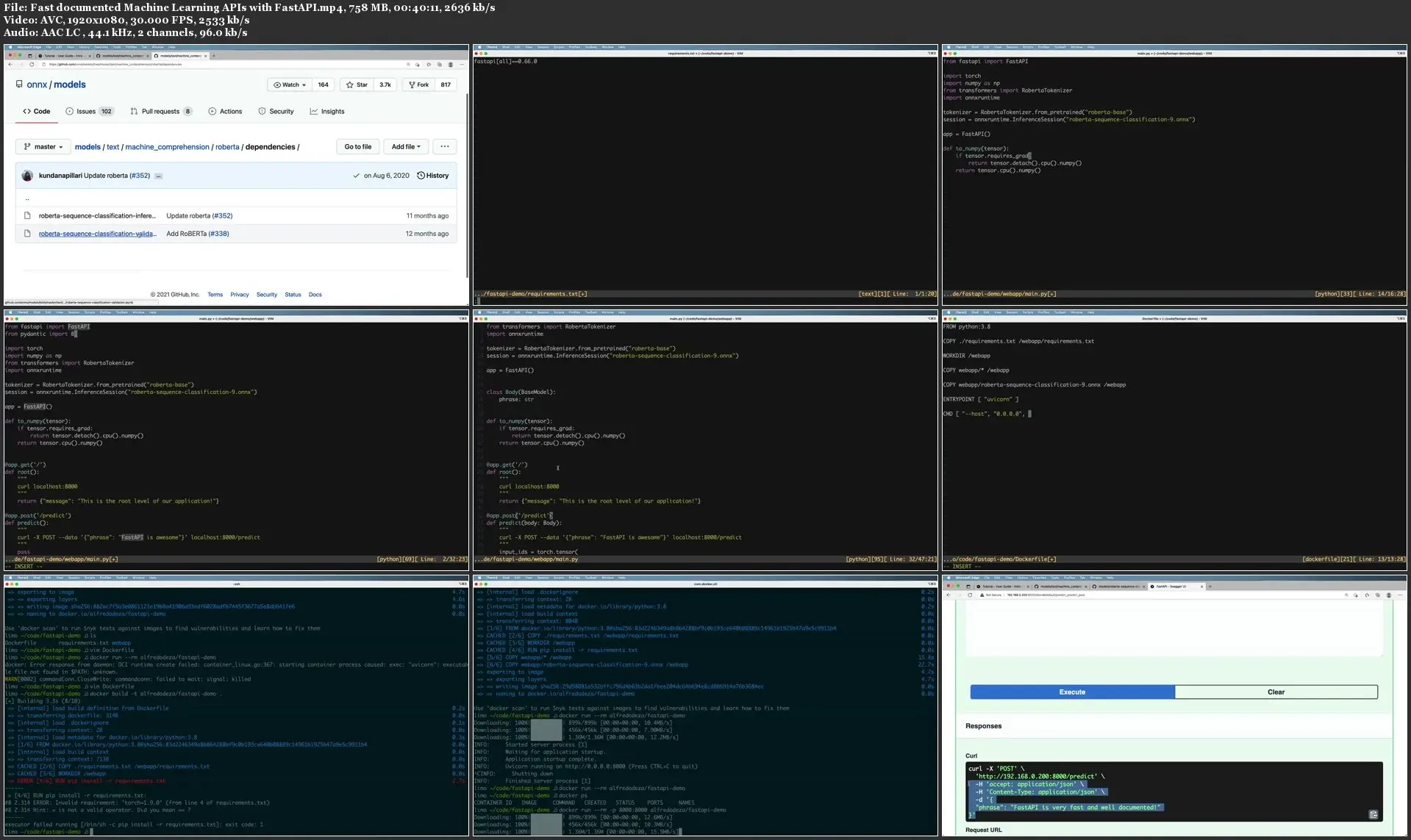Open the Terms footer link

[x=215, y=295]
